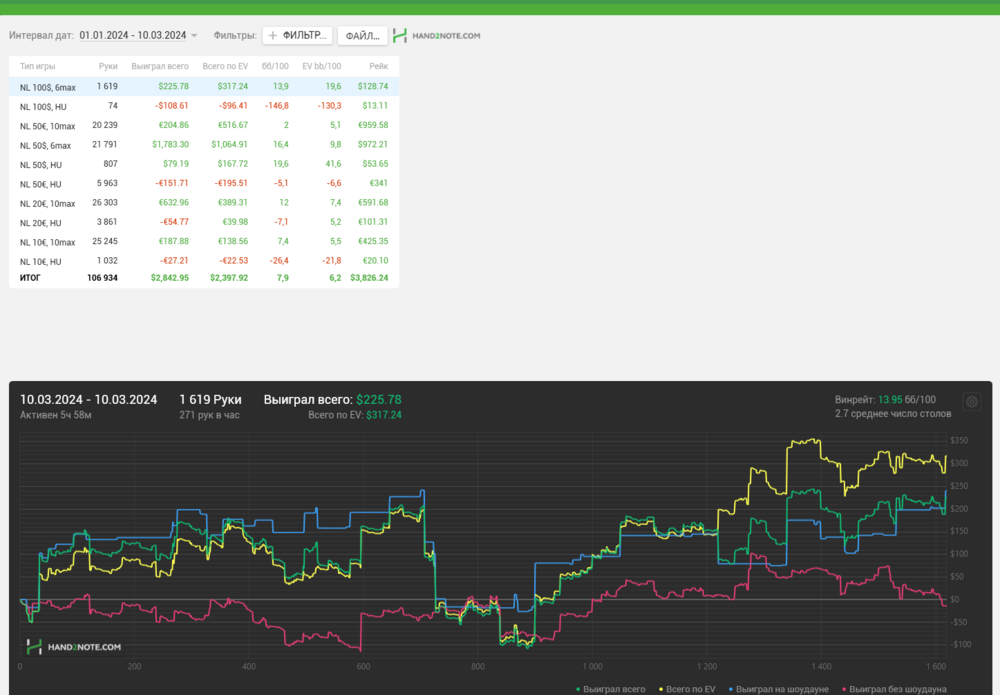Select the NL 10€, 10max row
1000x695 pixels.
204,242
